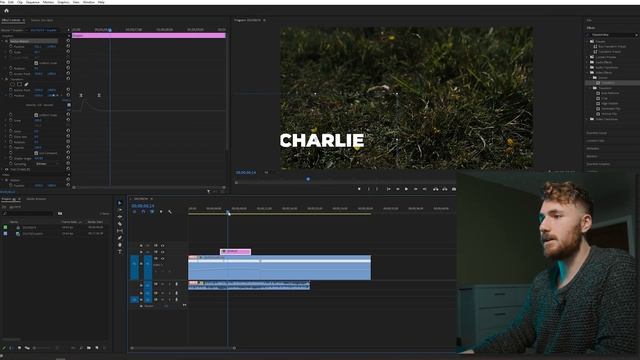
Task: Toggle Use Composition's Shutter Angle checkbox
Action: tap(36, 153)
